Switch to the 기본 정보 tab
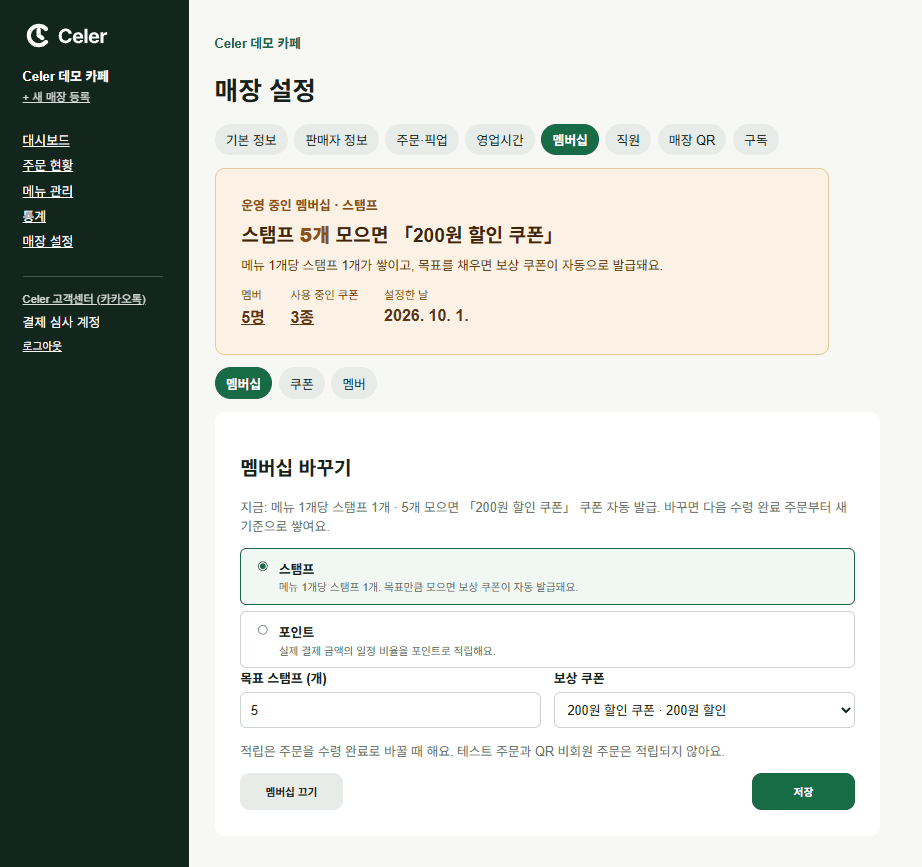Viewport: 922px width, 867px height. point(251,140)
